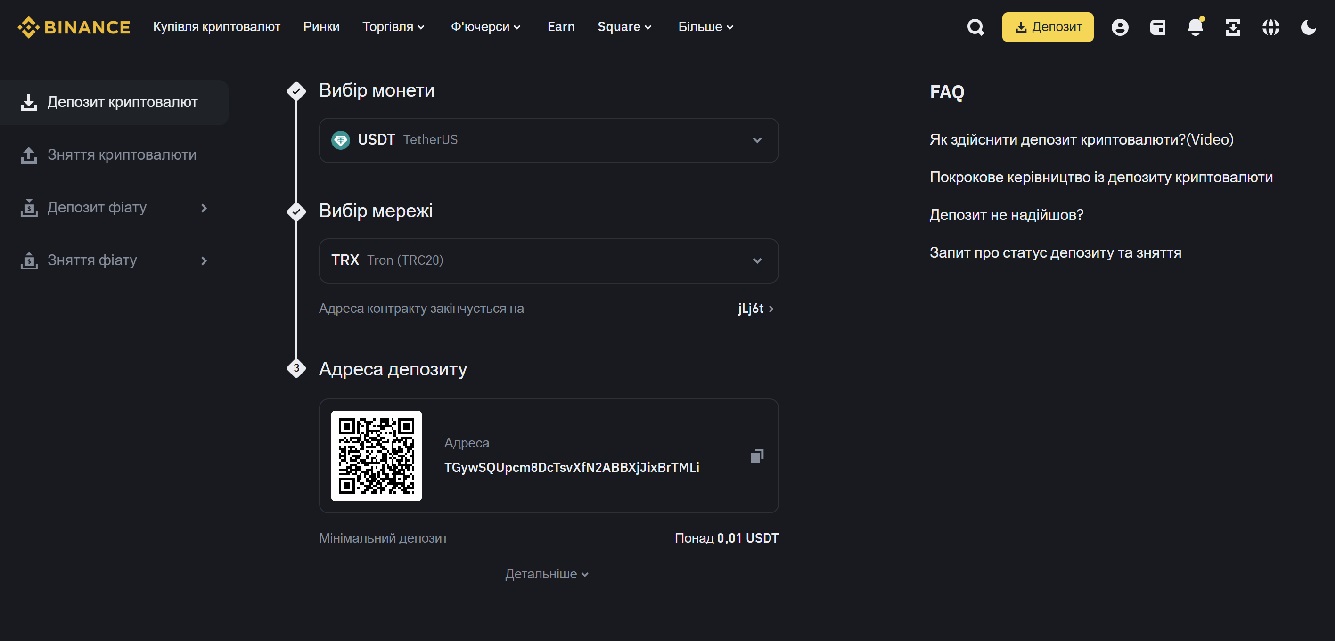Copy the deposit address icon

click(757, 456)
